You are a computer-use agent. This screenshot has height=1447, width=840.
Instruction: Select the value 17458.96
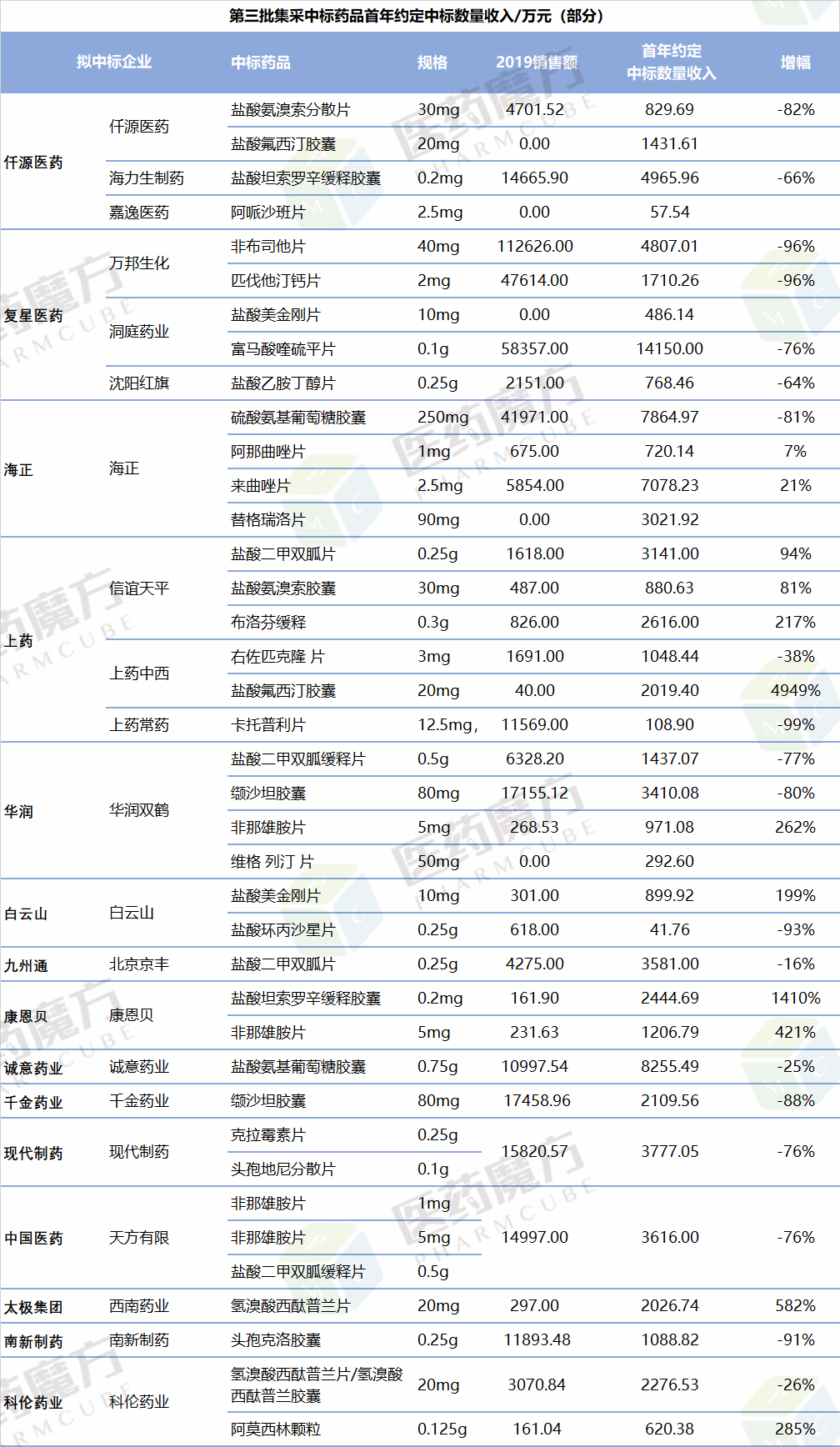(x=537, y=1101)
